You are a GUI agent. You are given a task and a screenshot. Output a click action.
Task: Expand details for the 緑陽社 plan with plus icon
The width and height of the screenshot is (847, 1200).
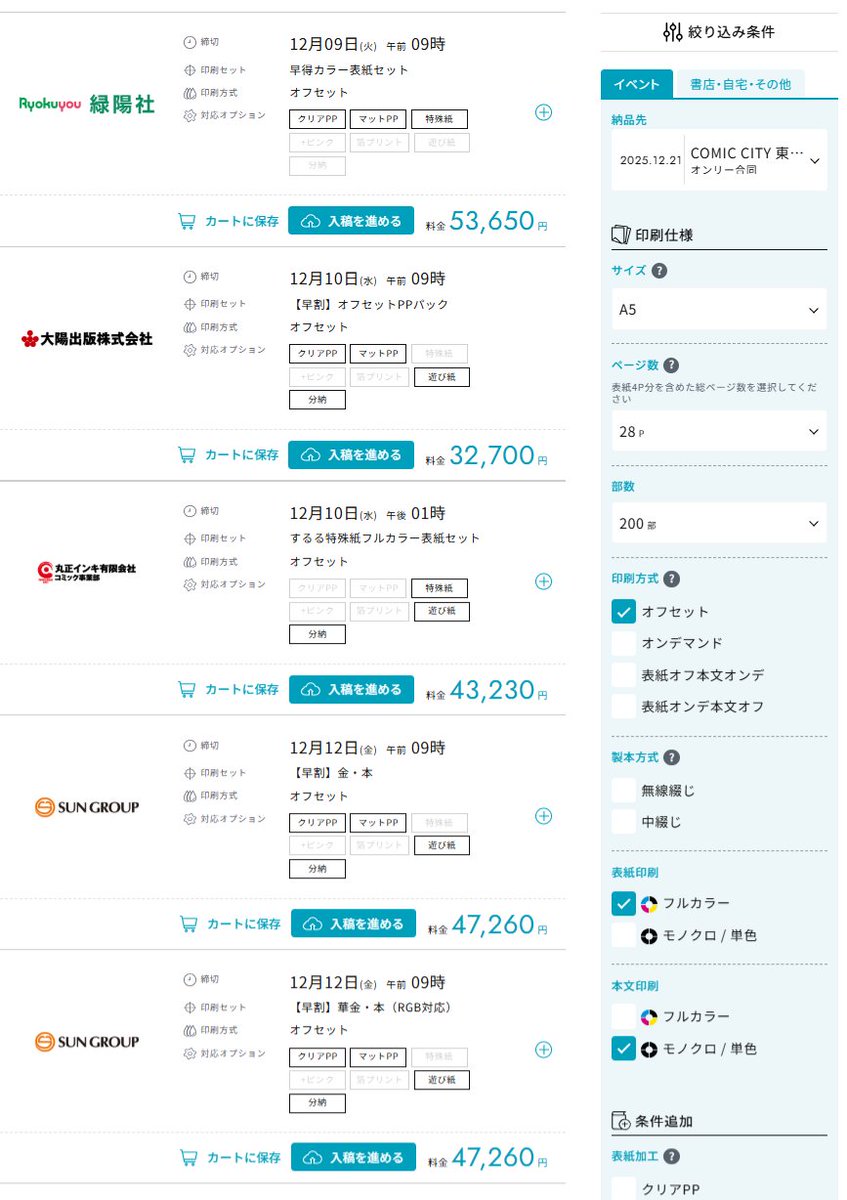(543, 112)
